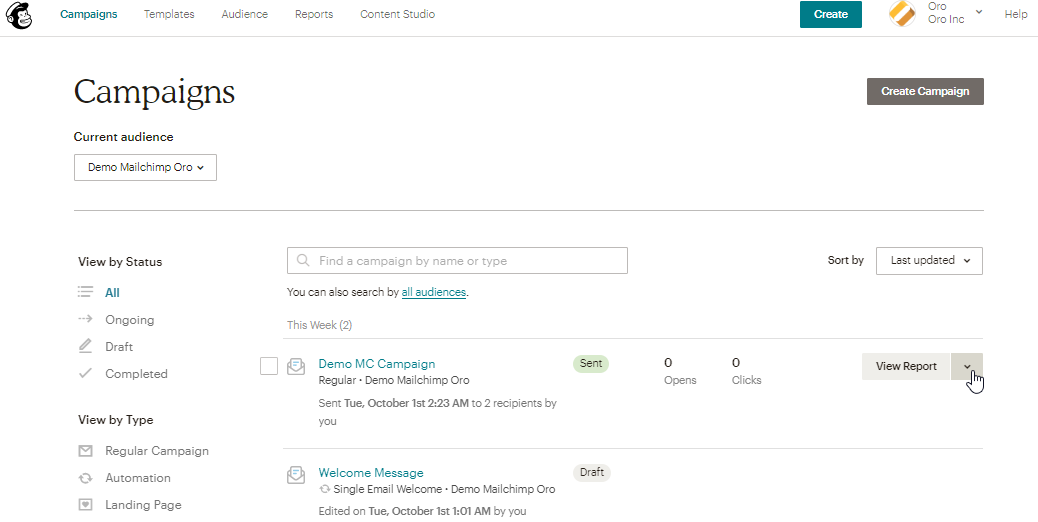The height and width of the screenshot is (522, 1038).
Task: Open the arrow menu beside View Report
Action: (967, 367)
